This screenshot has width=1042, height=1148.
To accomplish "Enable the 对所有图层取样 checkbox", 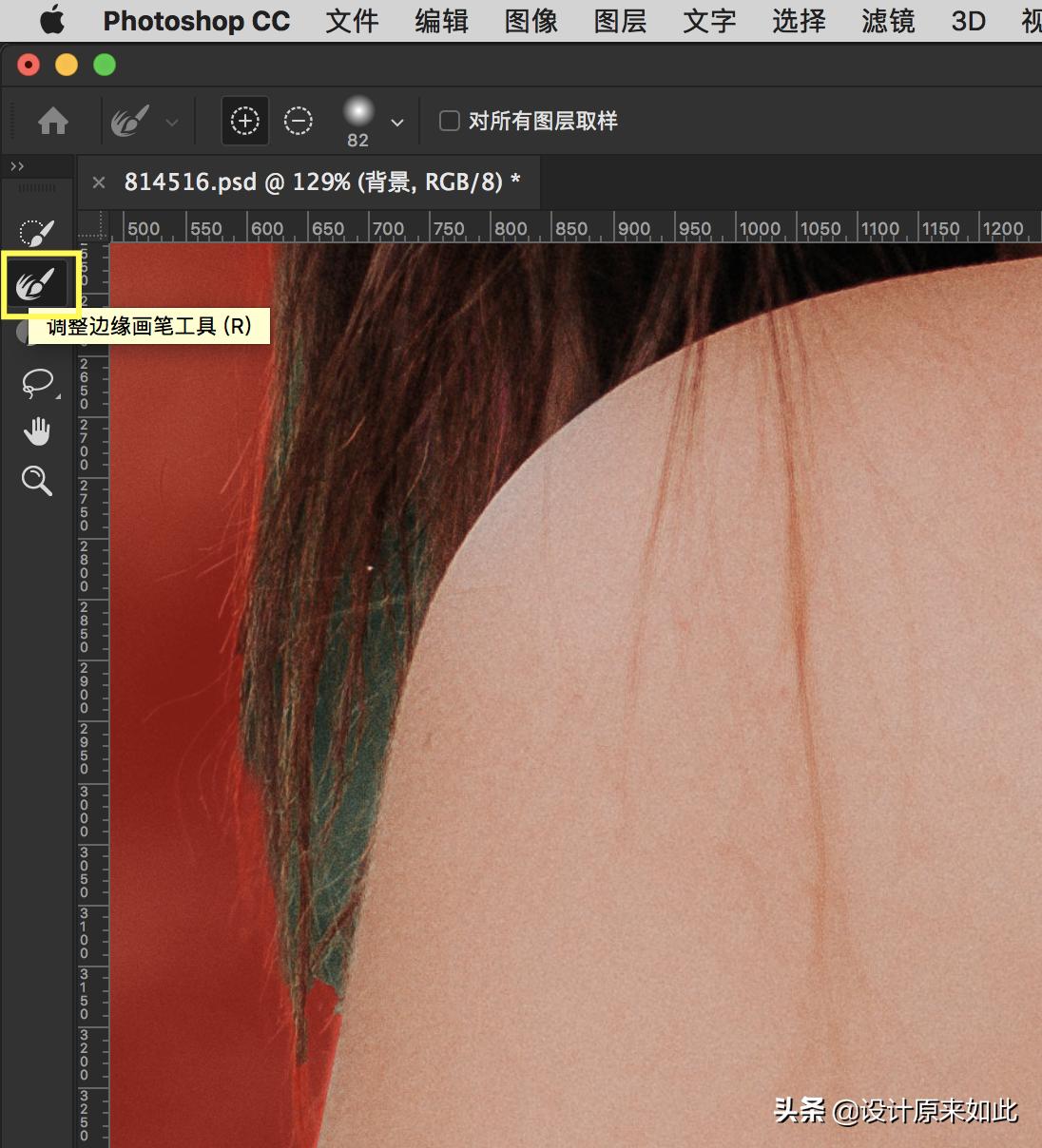I will click(x=449, y=121).
